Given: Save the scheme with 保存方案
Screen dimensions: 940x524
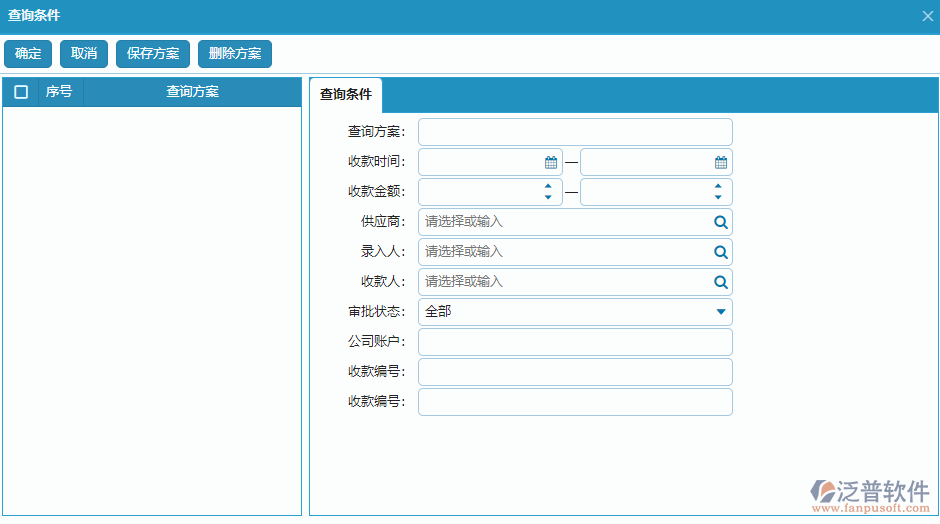Looking at the screenshot, I should pos(153,54).
